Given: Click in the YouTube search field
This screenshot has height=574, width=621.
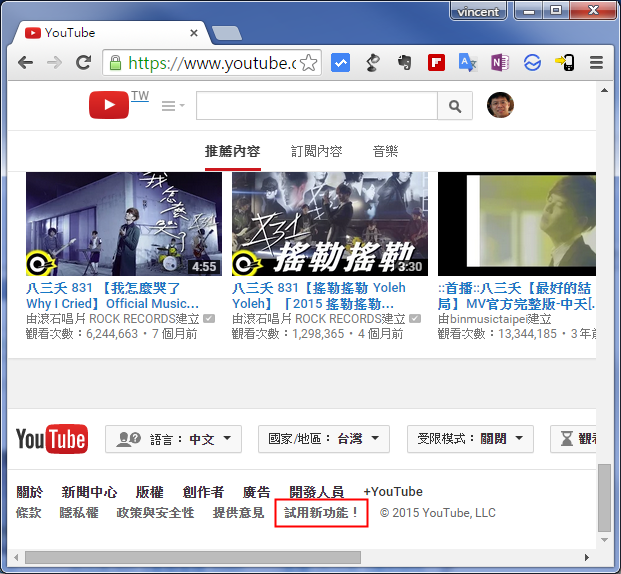Looking at the screenshot, I should (x=317, y=106).
